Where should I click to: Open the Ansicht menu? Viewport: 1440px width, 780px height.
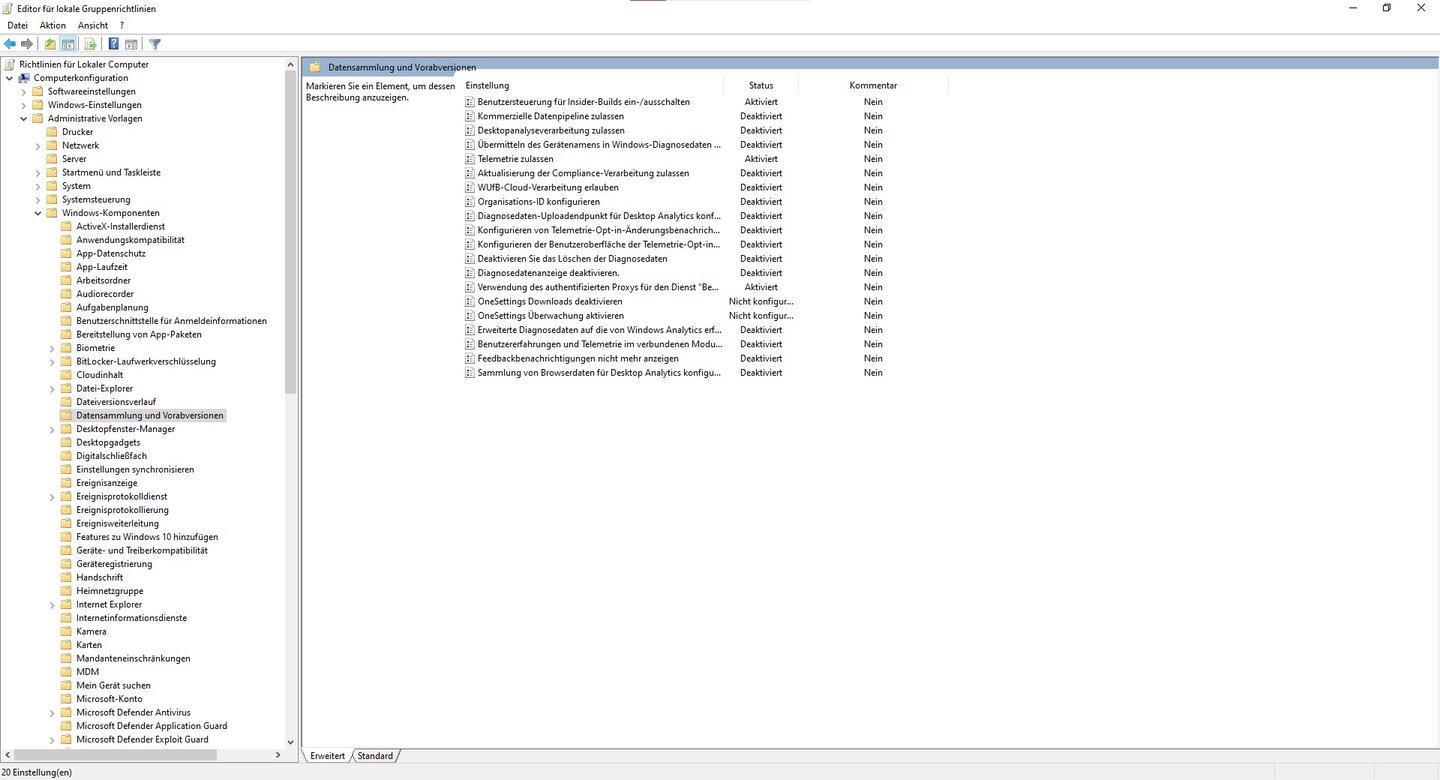92,25
